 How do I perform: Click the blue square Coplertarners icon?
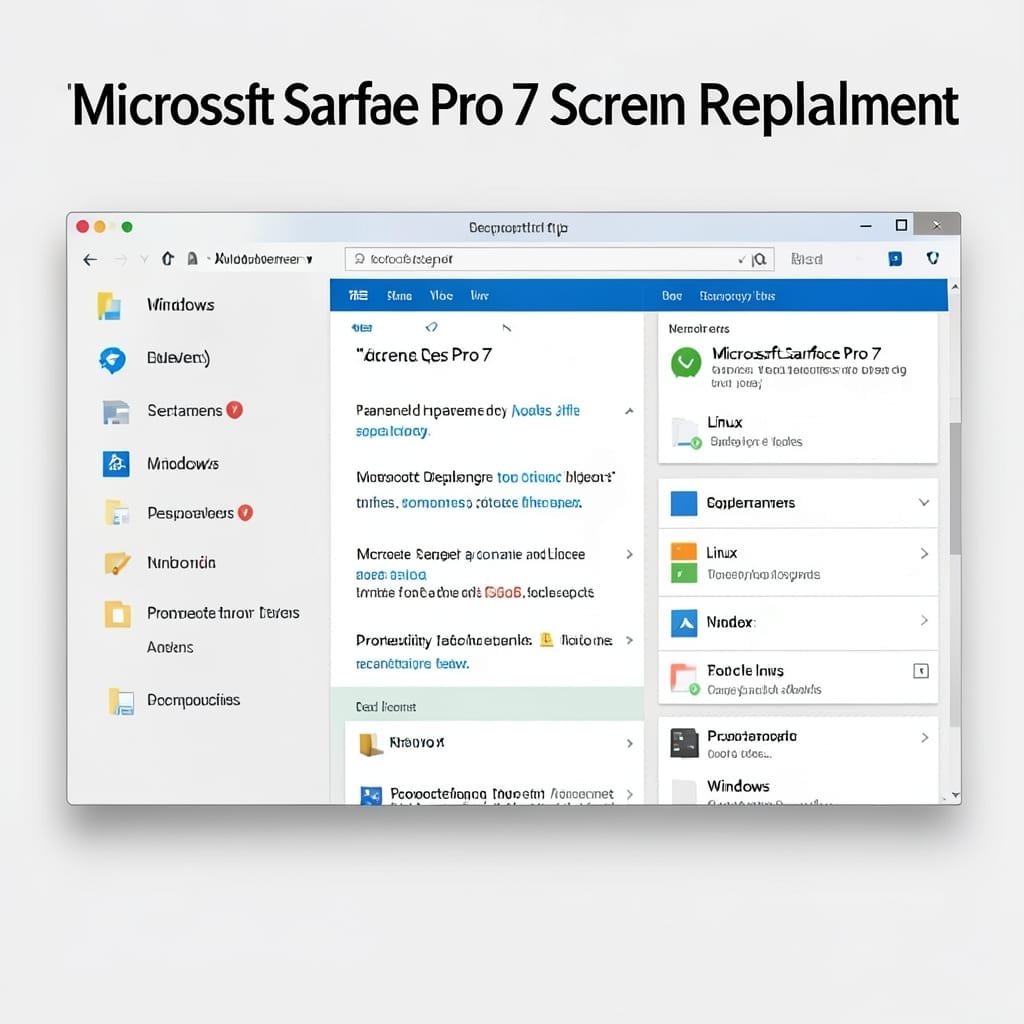pyautogui.click(x=684, y=504)
